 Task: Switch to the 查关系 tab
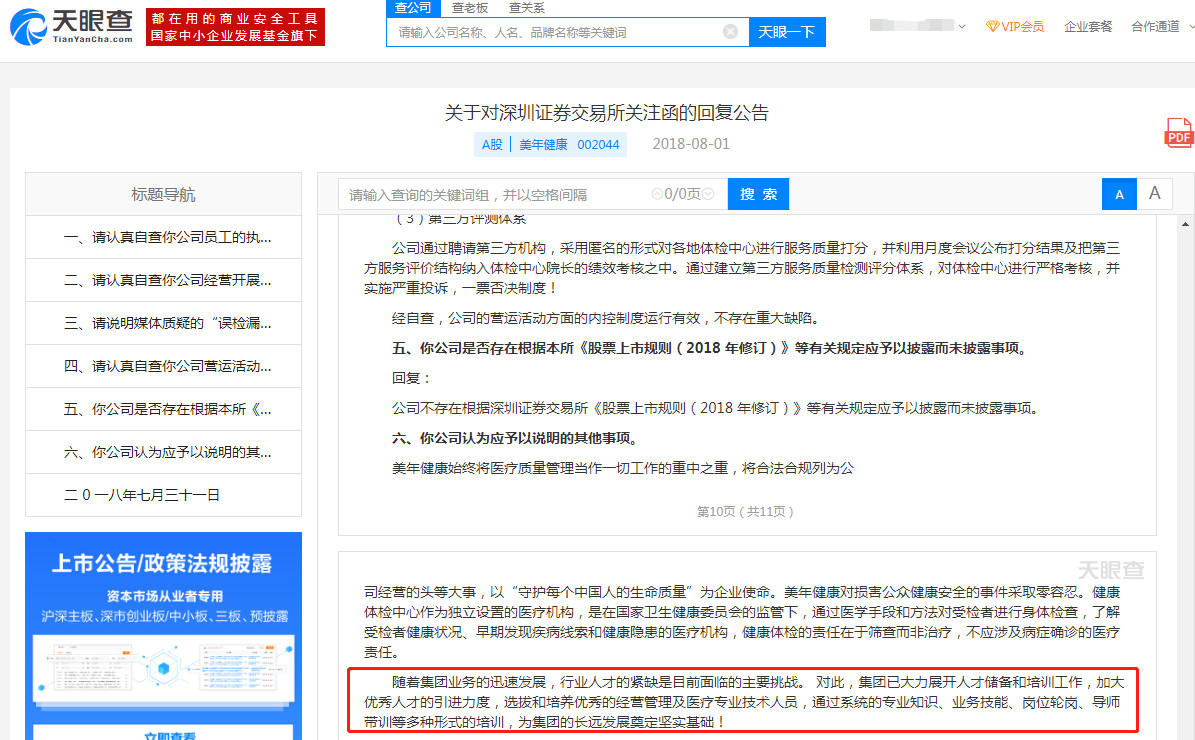527,8
